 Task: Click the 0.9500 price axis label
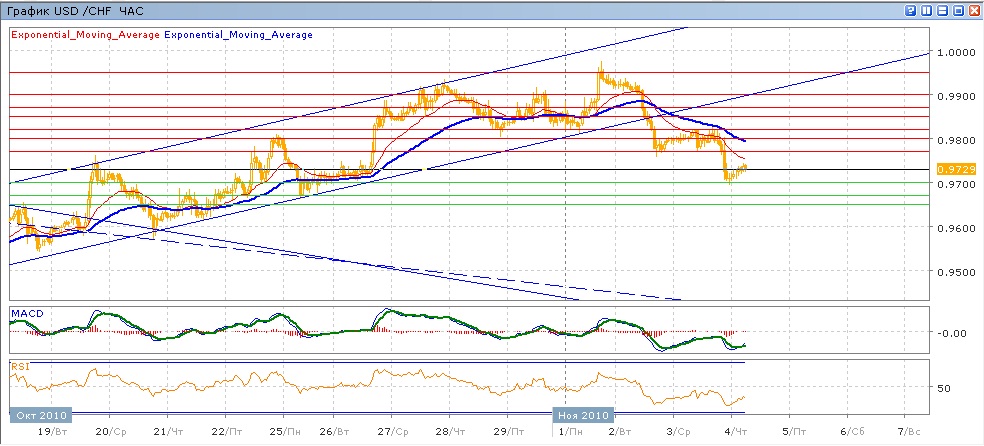click(x=953, y=272)
